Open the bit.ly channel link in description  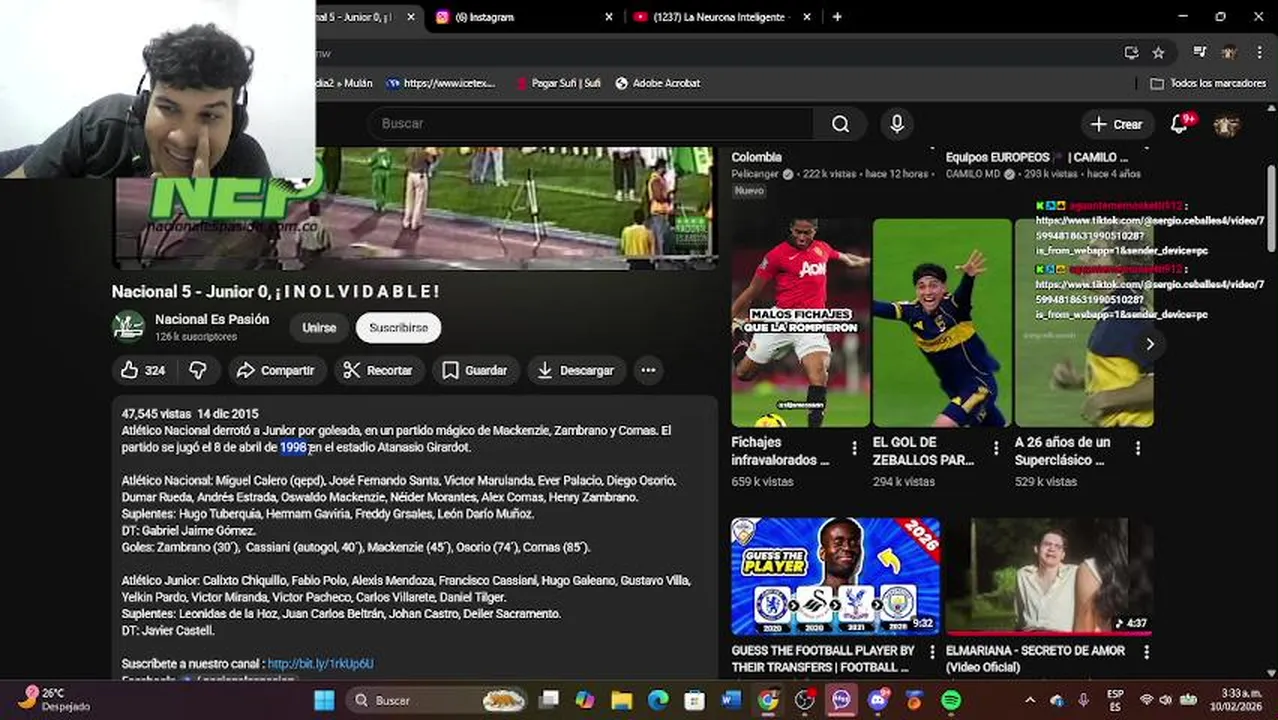point(320,664)
